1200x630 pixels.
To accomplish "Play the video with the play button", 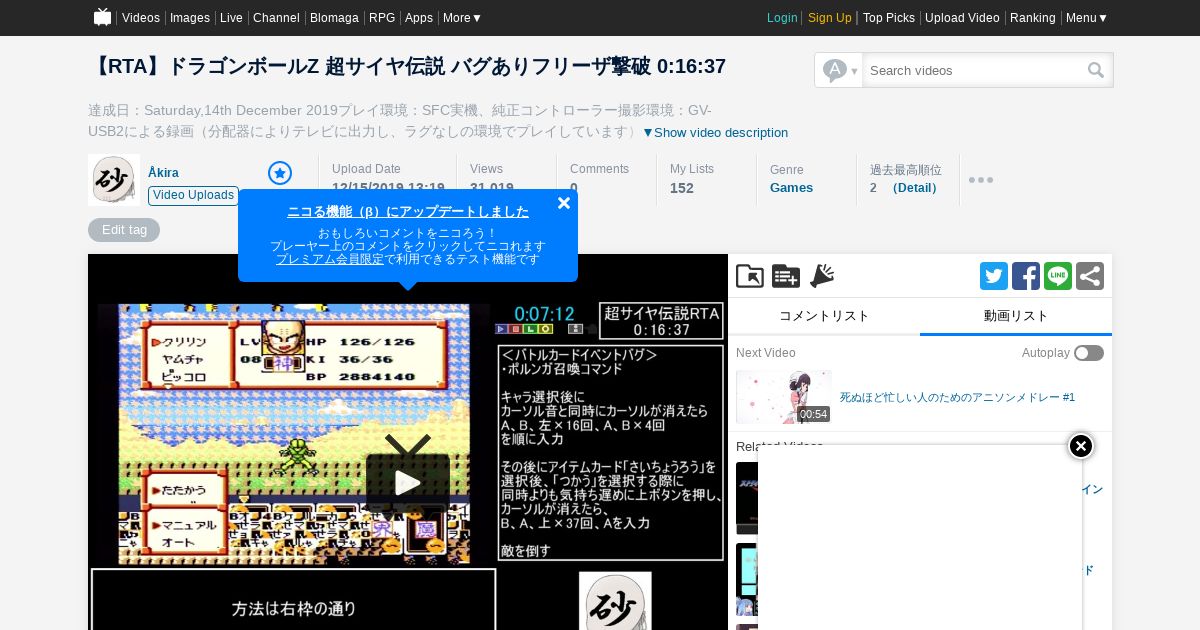I will (x=408, y=483).
